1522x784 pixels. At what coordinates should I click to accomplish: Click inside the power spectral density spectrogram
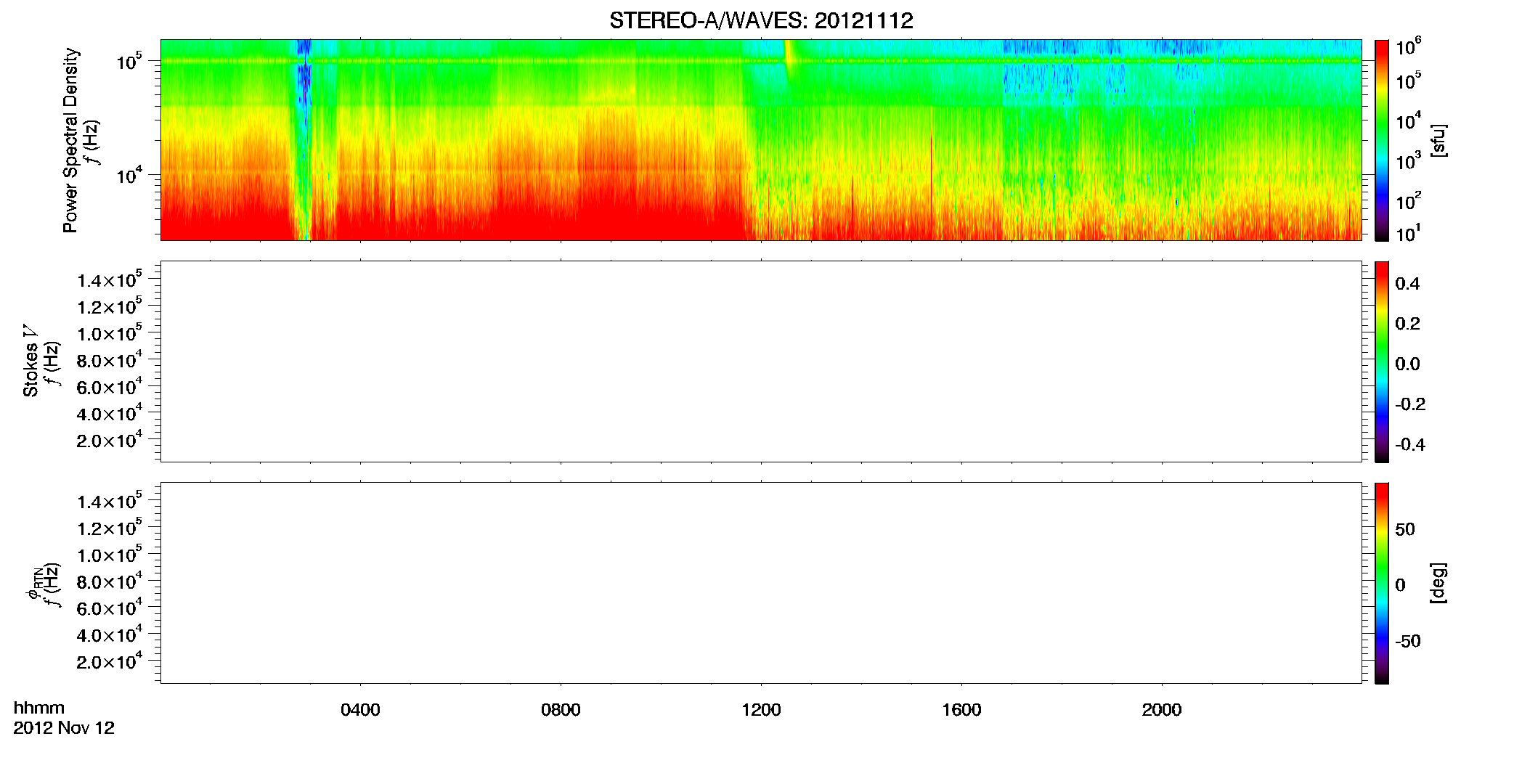point(761,140)
